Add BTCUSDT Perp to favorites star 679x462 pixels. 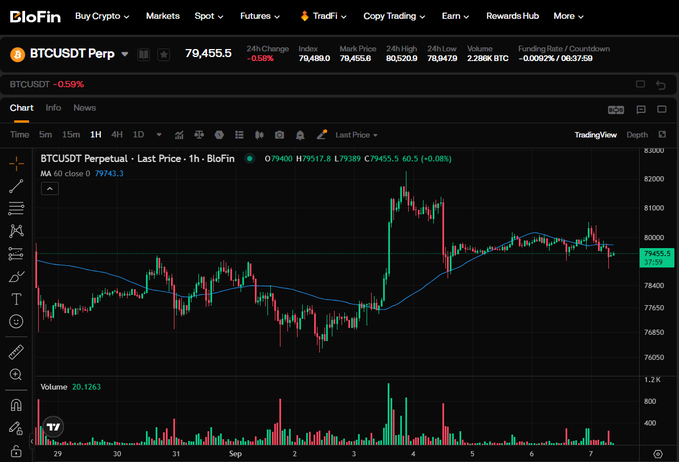pyautogui.click(x=164, y=55)
